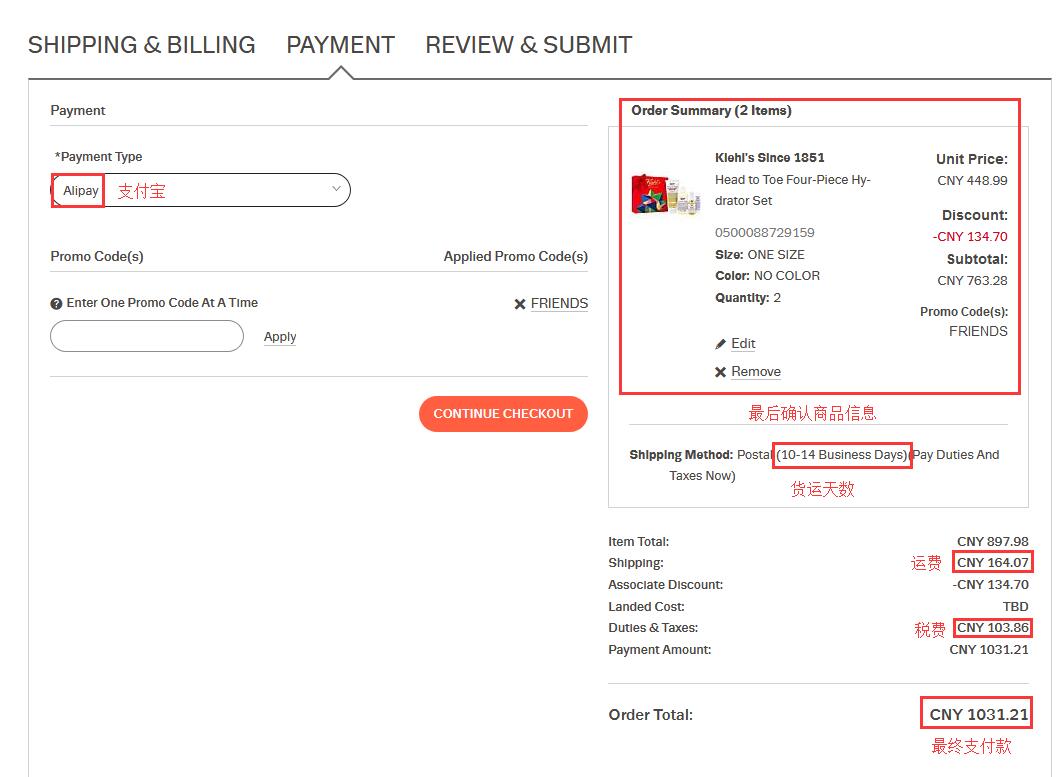
Task: Click the applied FRIENDS promo code link
Action: click(x=559, y=304)
